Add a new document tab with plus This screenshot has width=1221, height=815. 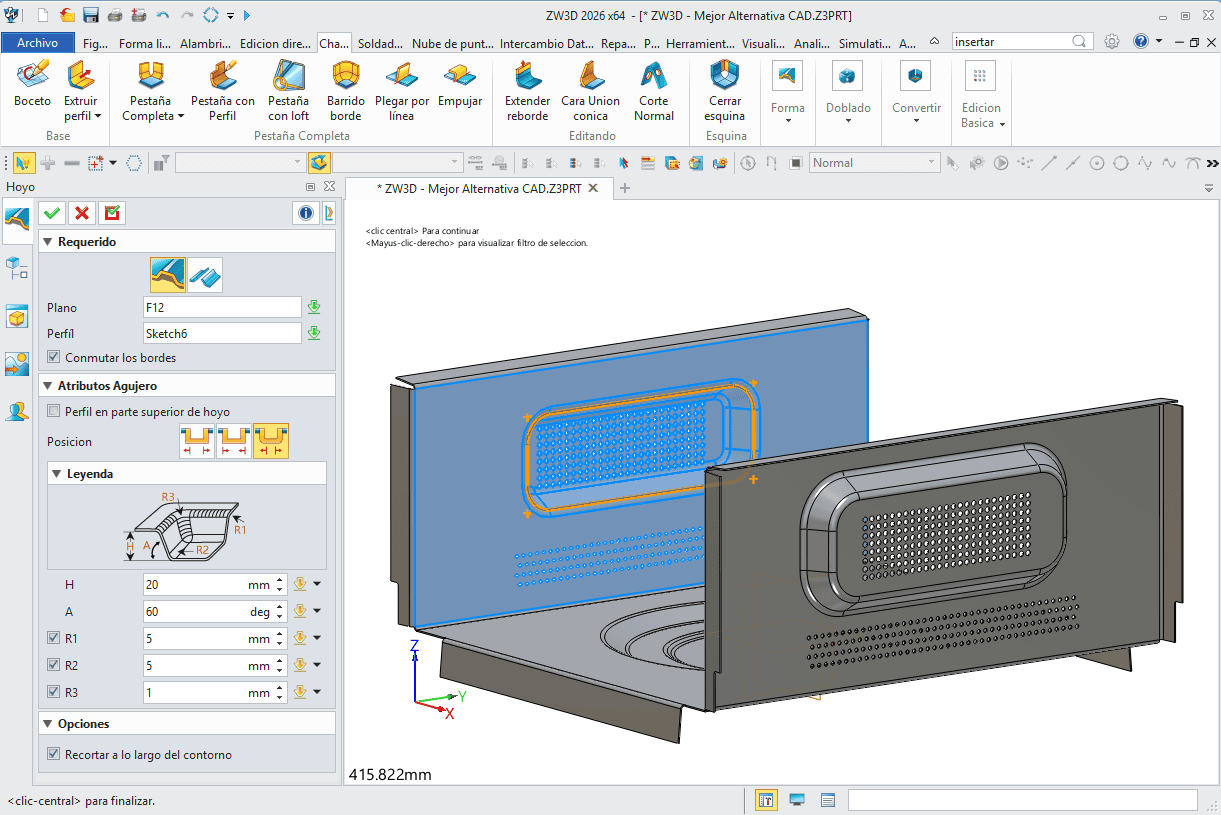[x=625, y=188]
